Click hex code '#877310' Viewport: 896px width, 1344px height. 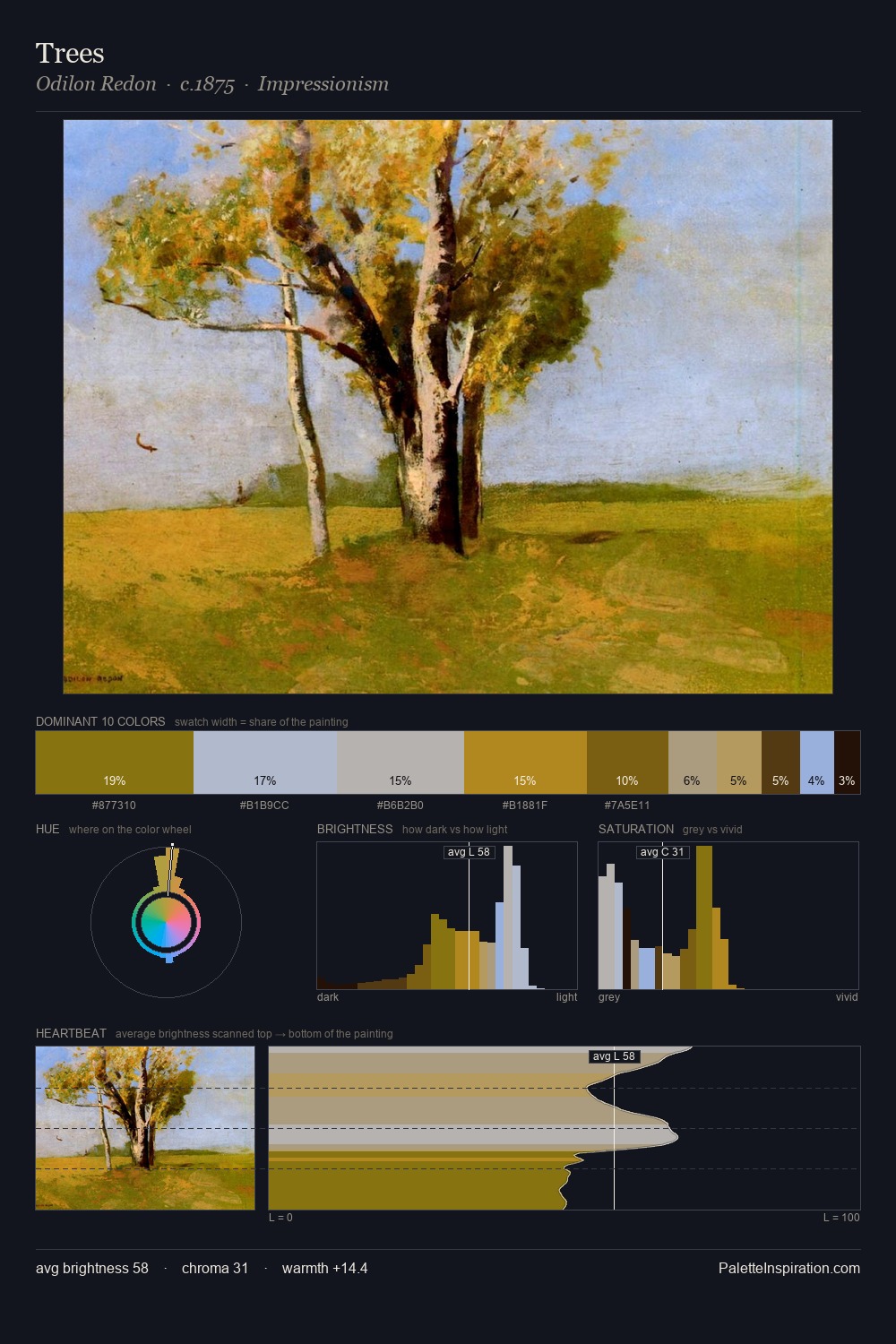tap(114, 806)
